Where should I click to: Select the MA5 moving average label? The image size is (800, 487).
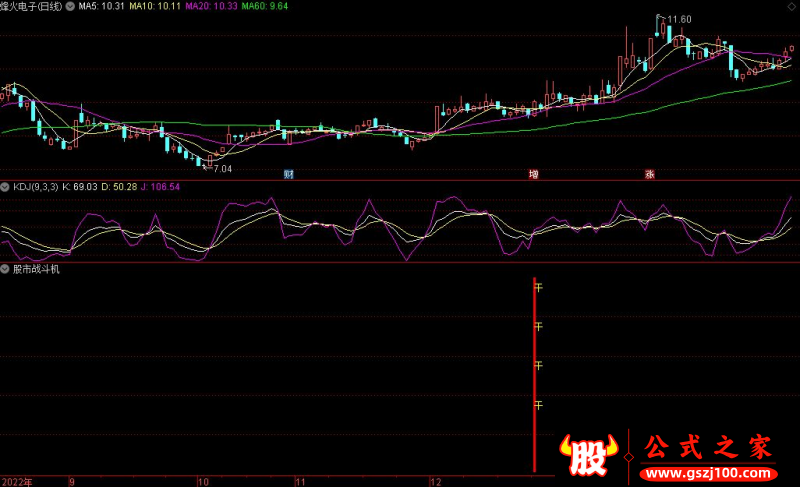click(x=101, y=6)
